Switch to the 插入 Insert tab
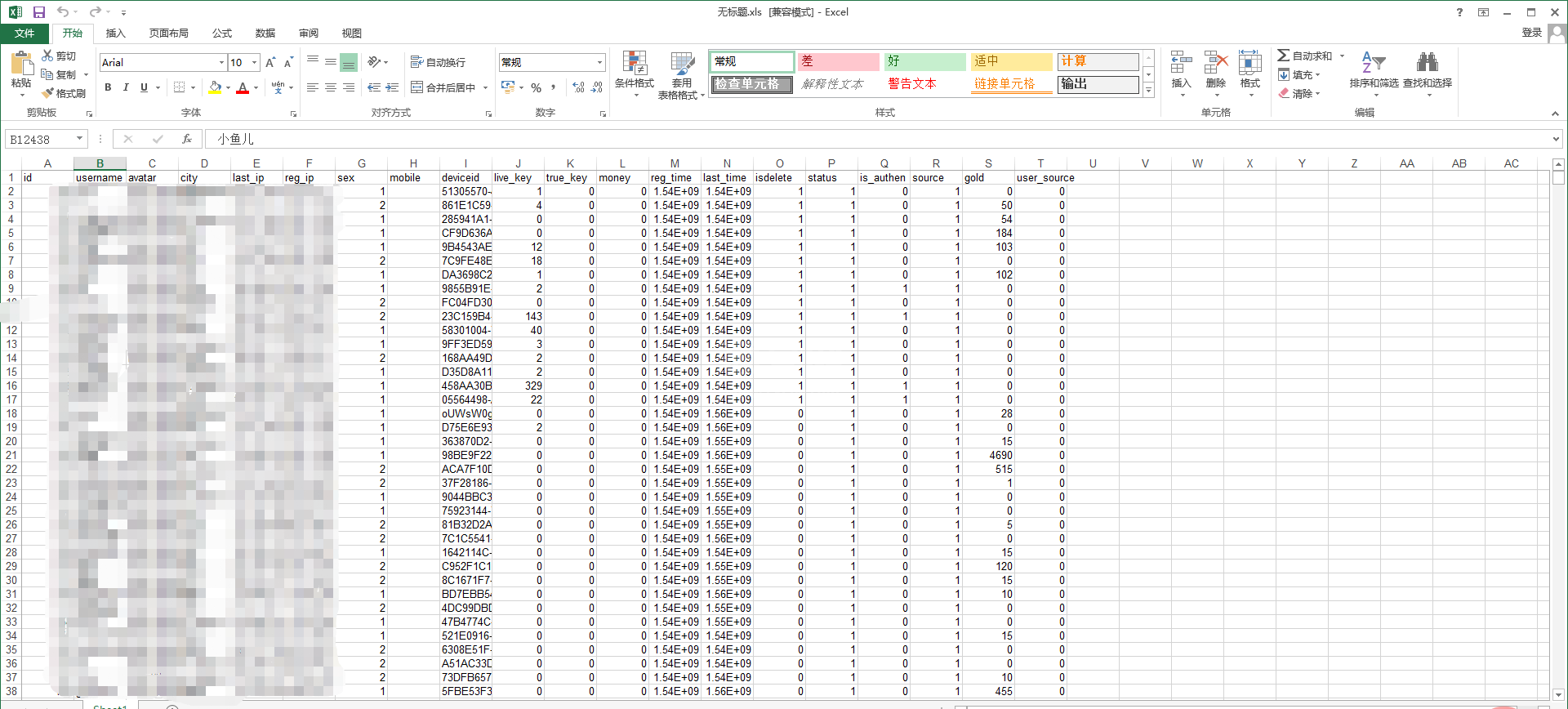 116,33
